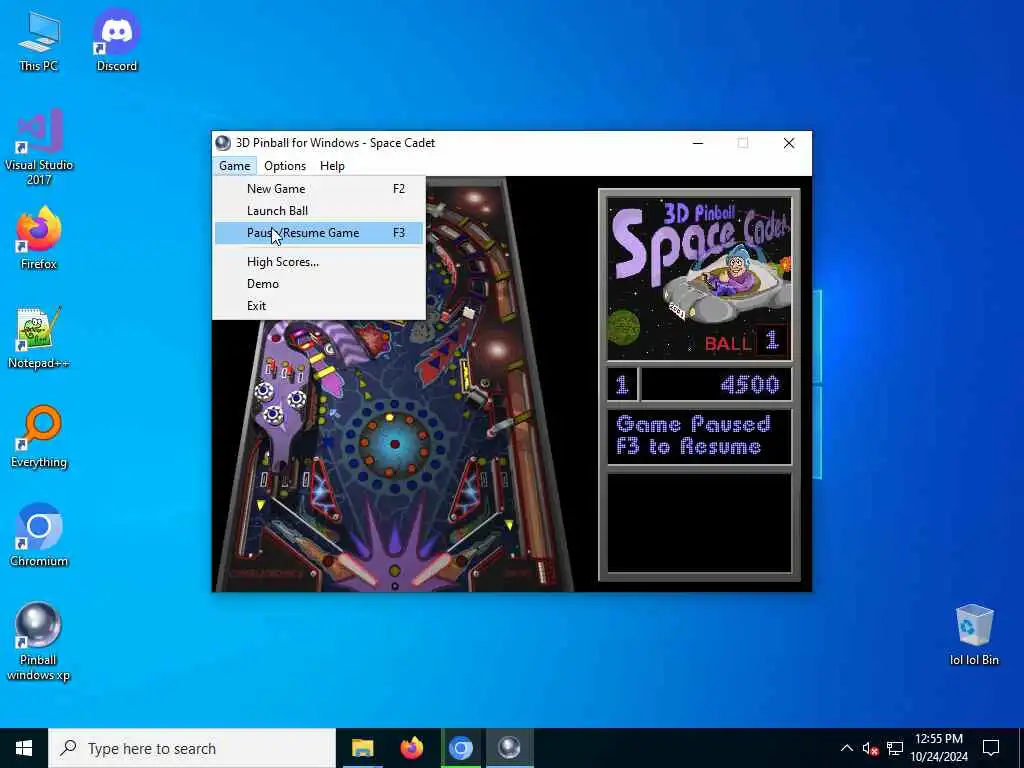Open File Explorer from taskbar
Viewport: 1024px width, 768px height.
[362, 748]
